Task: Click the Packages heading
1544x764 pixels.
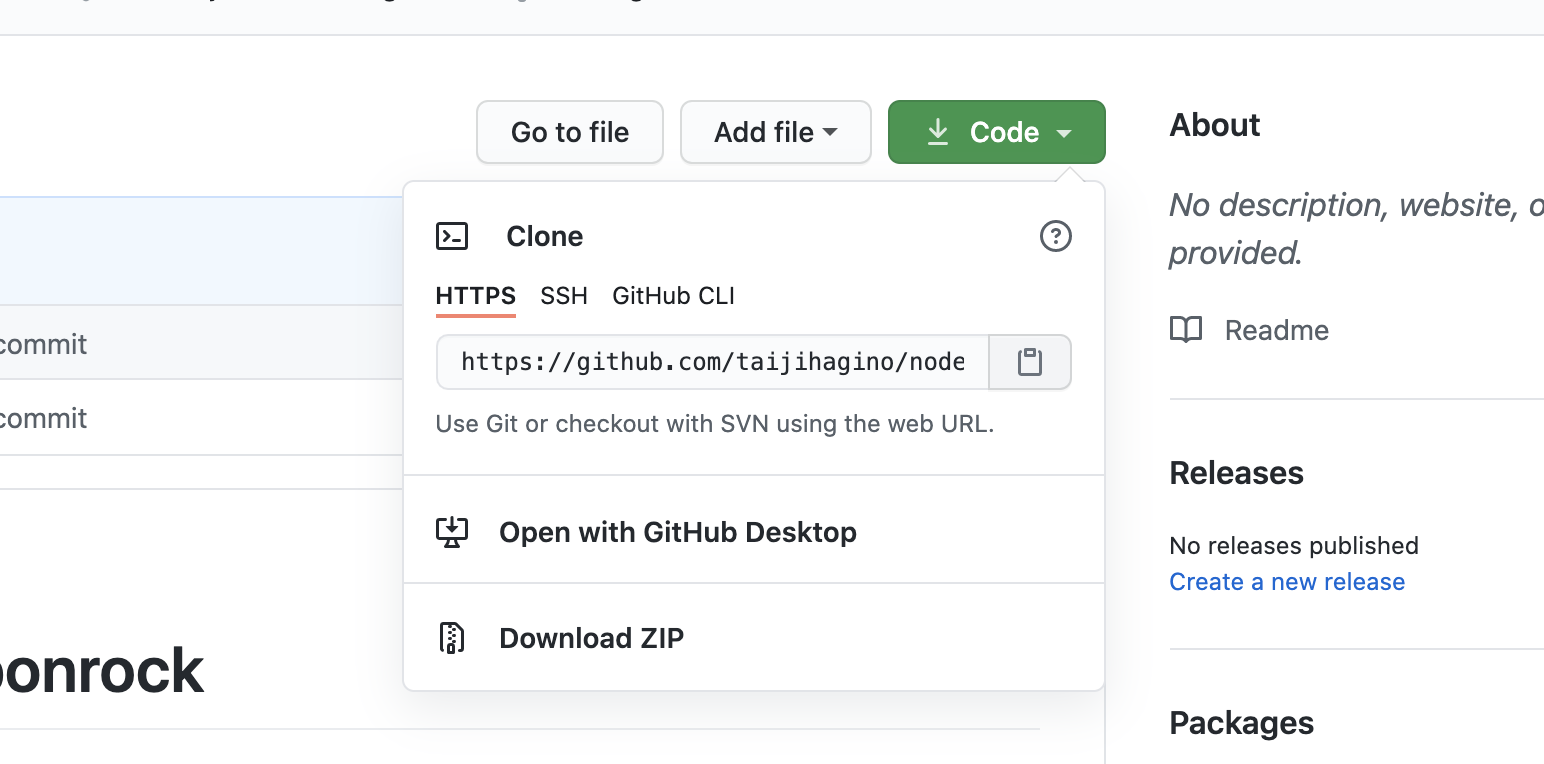Action: click(x=1242, y=723)
